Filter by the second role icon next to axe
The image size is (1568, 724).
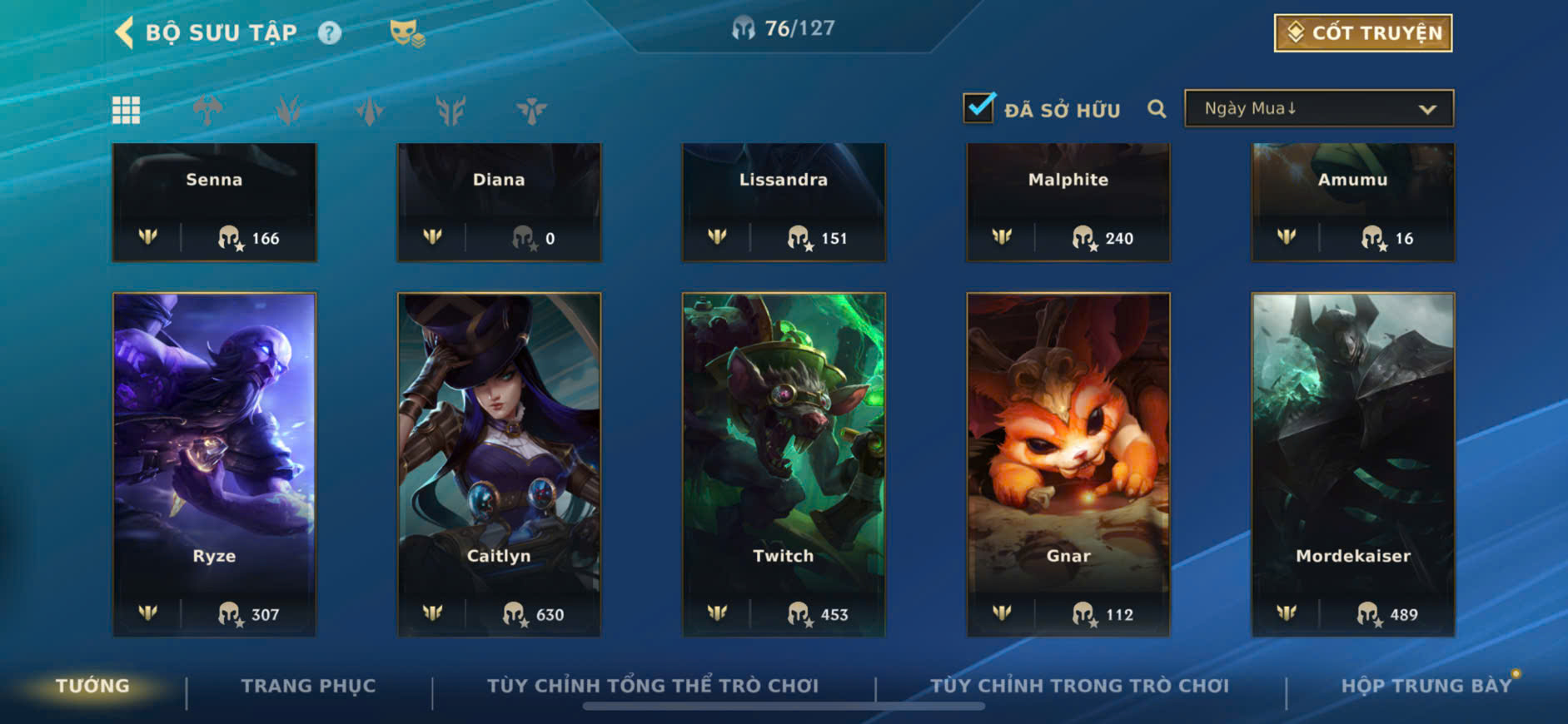pyautogui.click(x=288, y=110)
